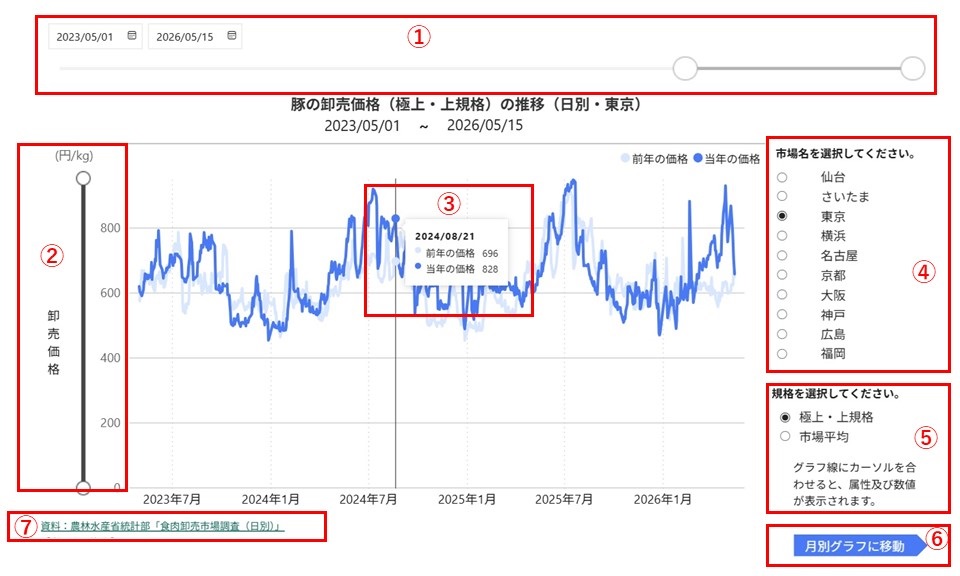Screen dimensions: 960x576
Task: Select 大阪 market radio button
Action: (x=782, y=294)
